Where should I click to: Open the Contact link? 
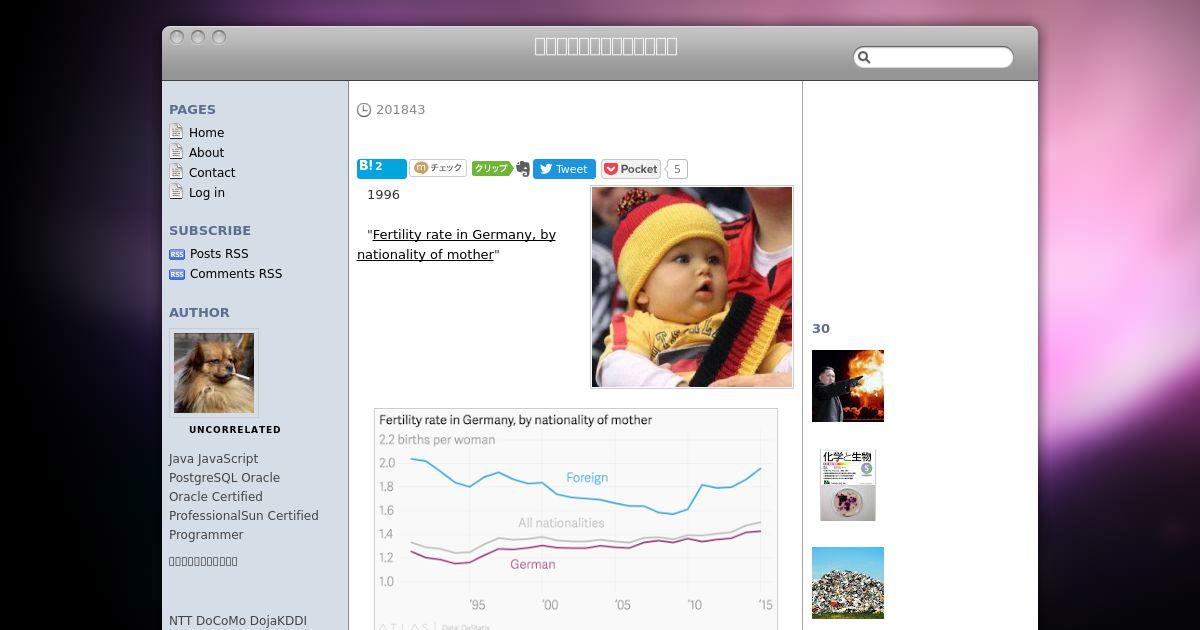(x=212, y=172)
